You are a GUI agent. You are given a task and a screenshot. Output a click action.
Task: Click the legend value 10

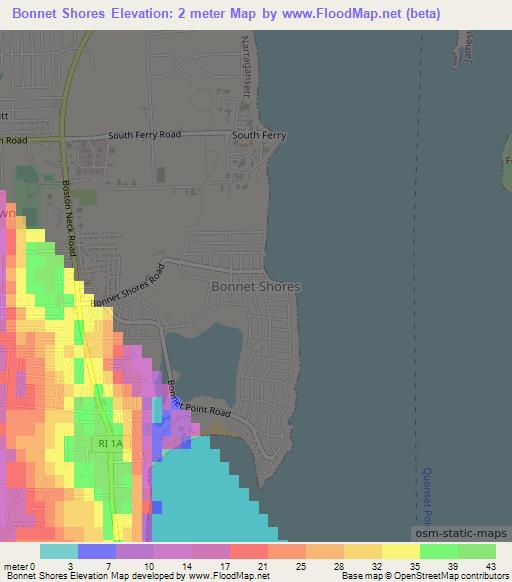[x=149, y=567]
